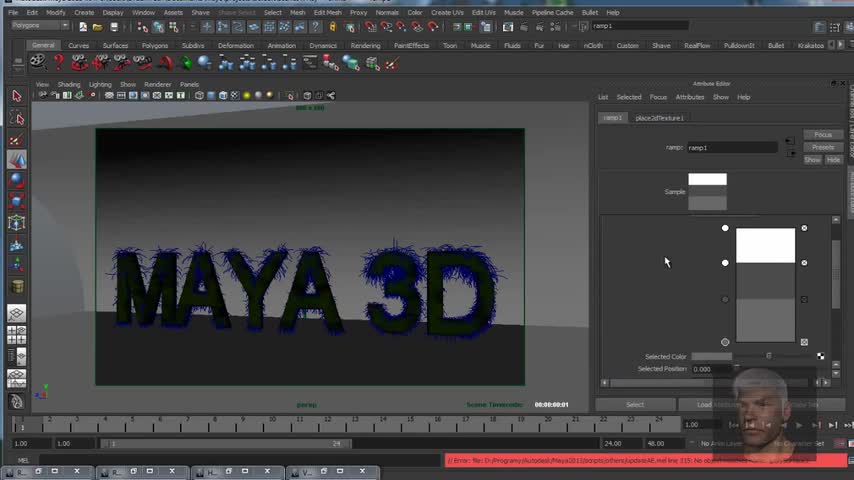The width and height of the screenshot is (854, 480).
Task: Choose the four-view layout icon
Action: tap(16, 336)
